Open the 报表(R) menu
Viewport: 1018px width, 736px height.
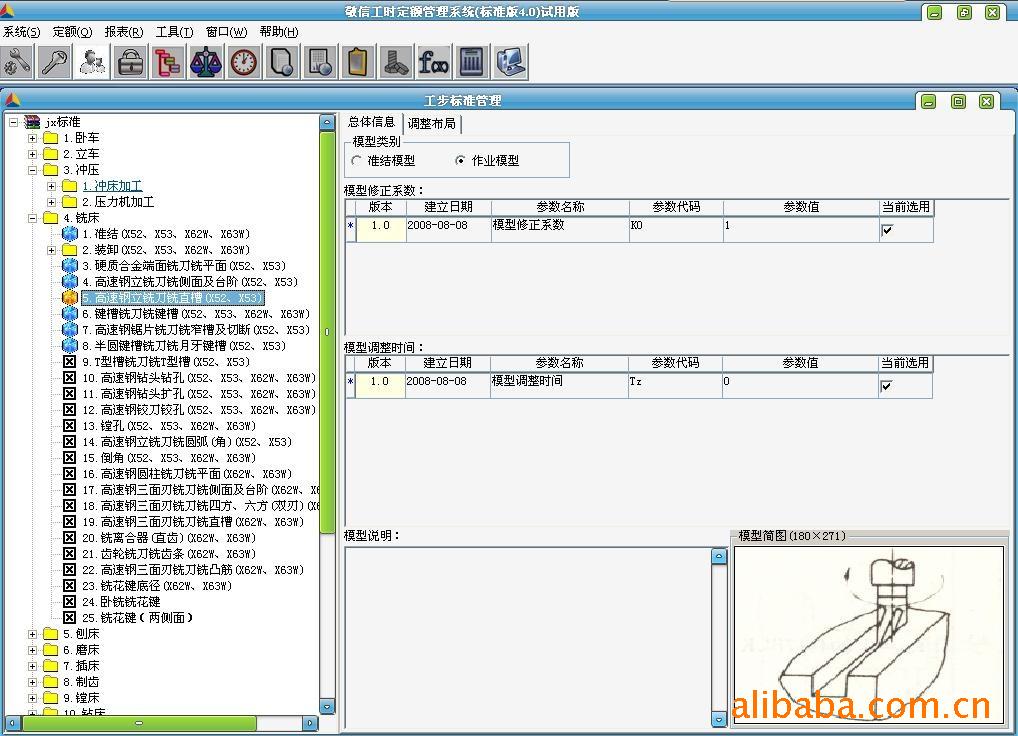(124, 32)
